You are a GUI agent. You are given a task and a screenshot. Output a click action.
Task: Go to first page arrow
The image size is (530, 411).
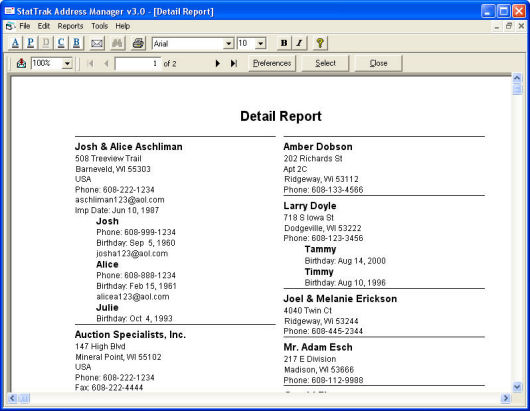point(90,63)
